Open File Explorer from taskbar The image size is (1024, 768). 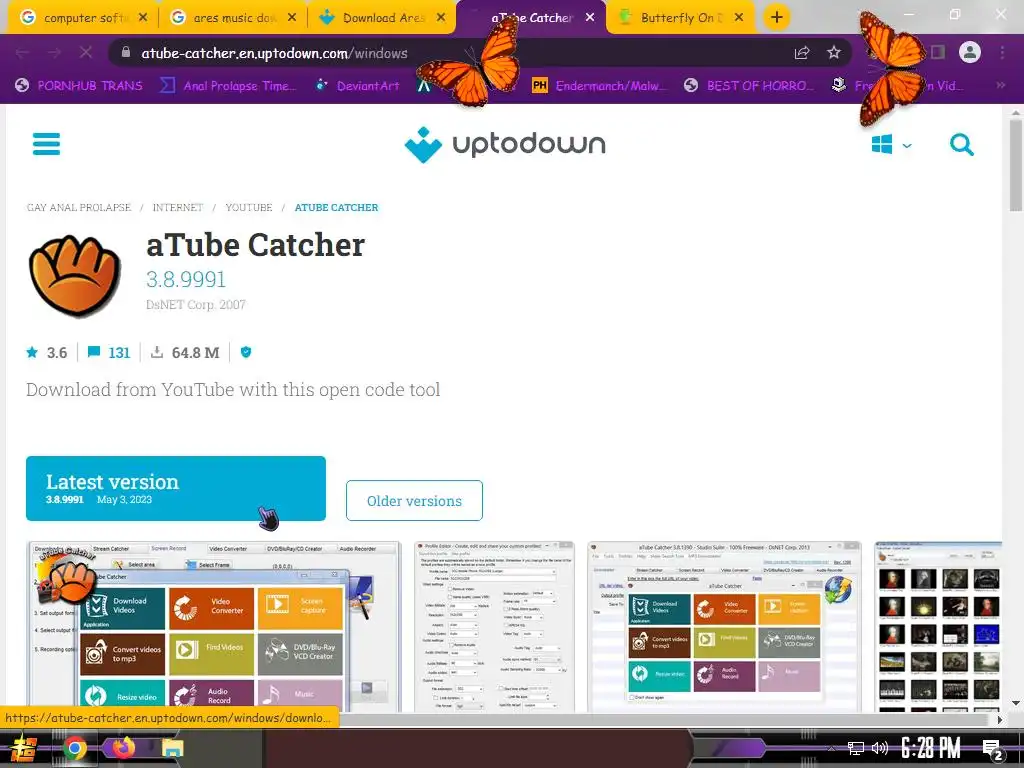tap(172, 748)
